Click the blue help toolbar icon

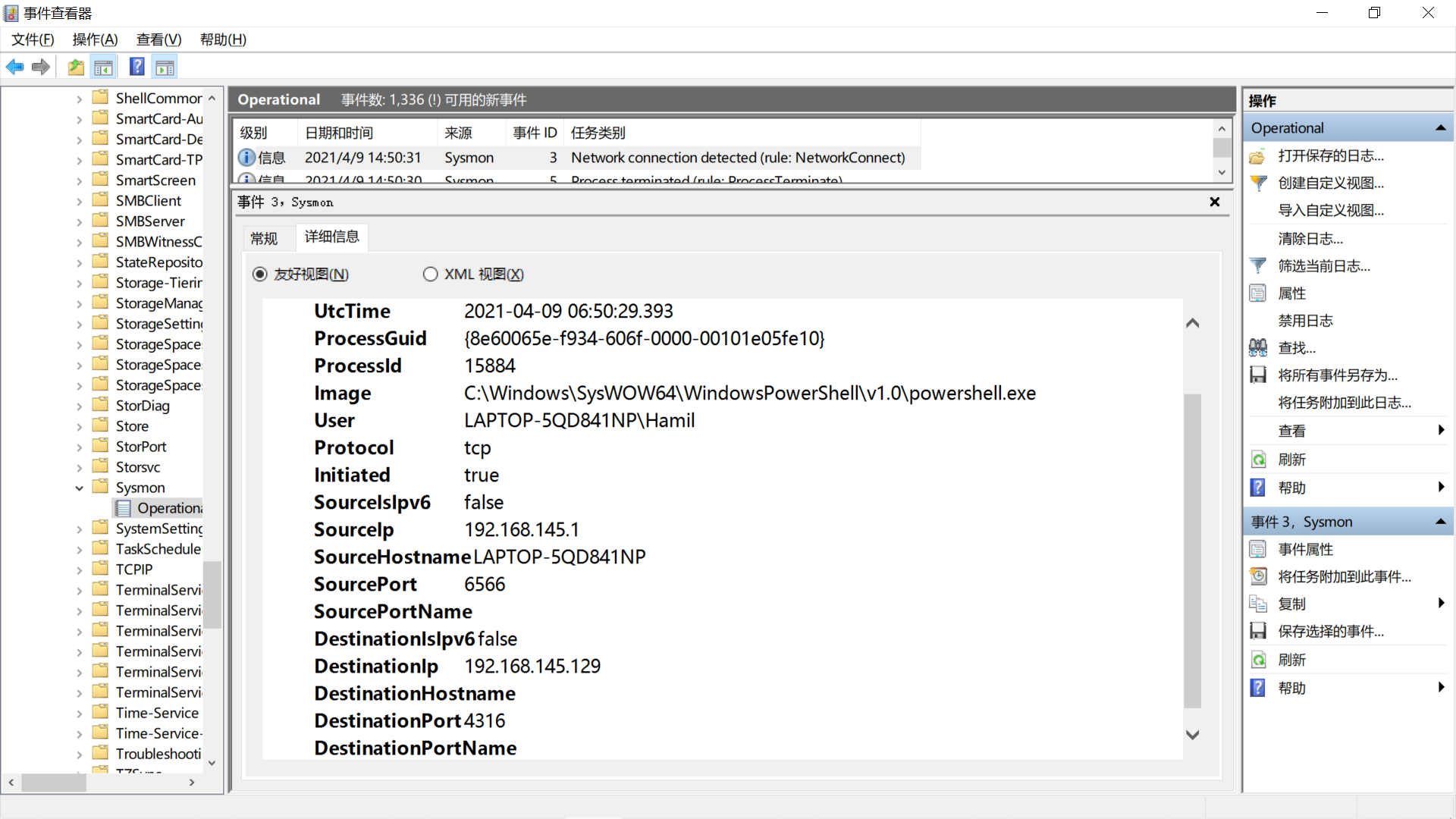pyautogui.click(x=136, y=67)
